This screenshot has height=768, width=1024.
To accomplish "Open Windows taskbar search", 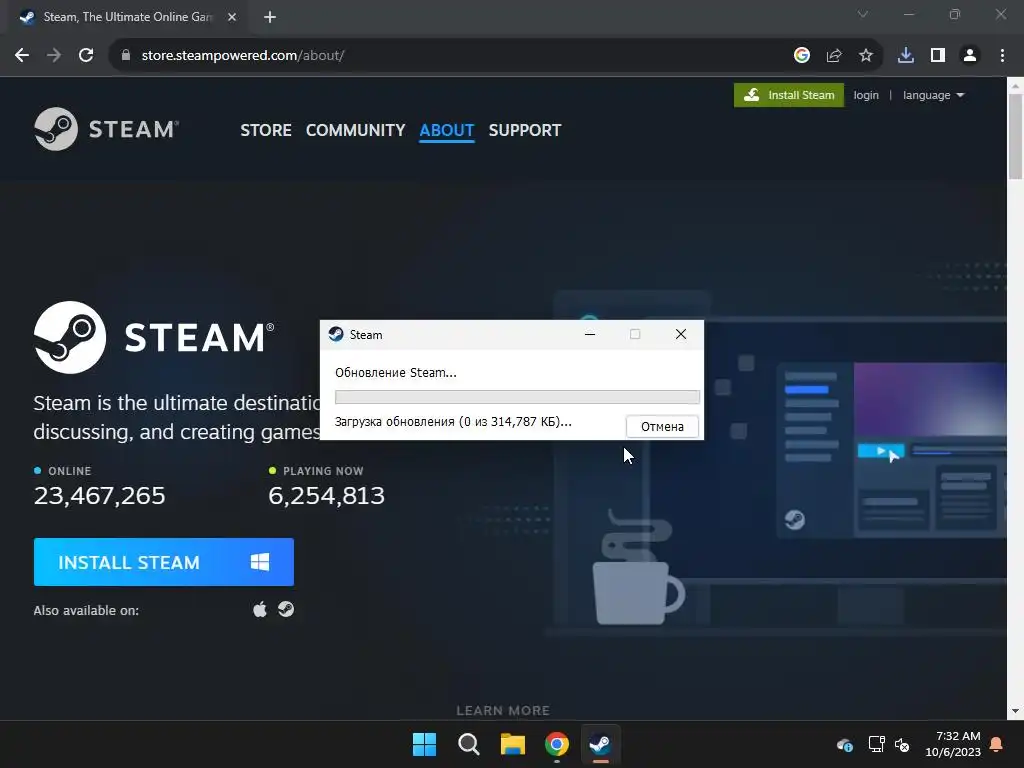I will [468, 744].
